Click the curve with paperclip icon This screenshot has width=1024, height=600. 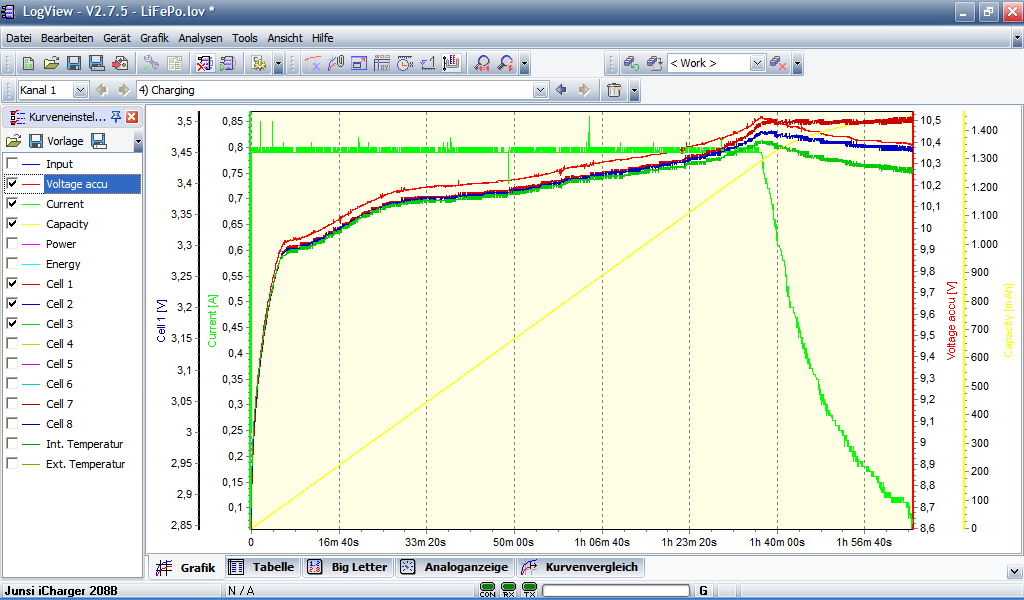(336, 63)
